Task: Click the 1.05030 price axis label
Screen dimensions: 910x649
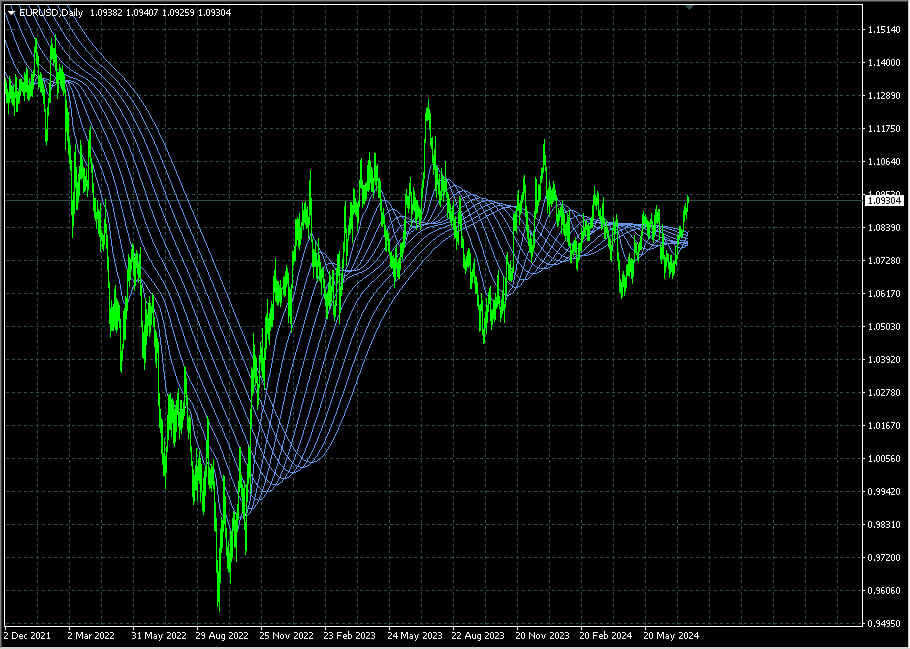Action: pyautogui.click(x=884, y=327)
